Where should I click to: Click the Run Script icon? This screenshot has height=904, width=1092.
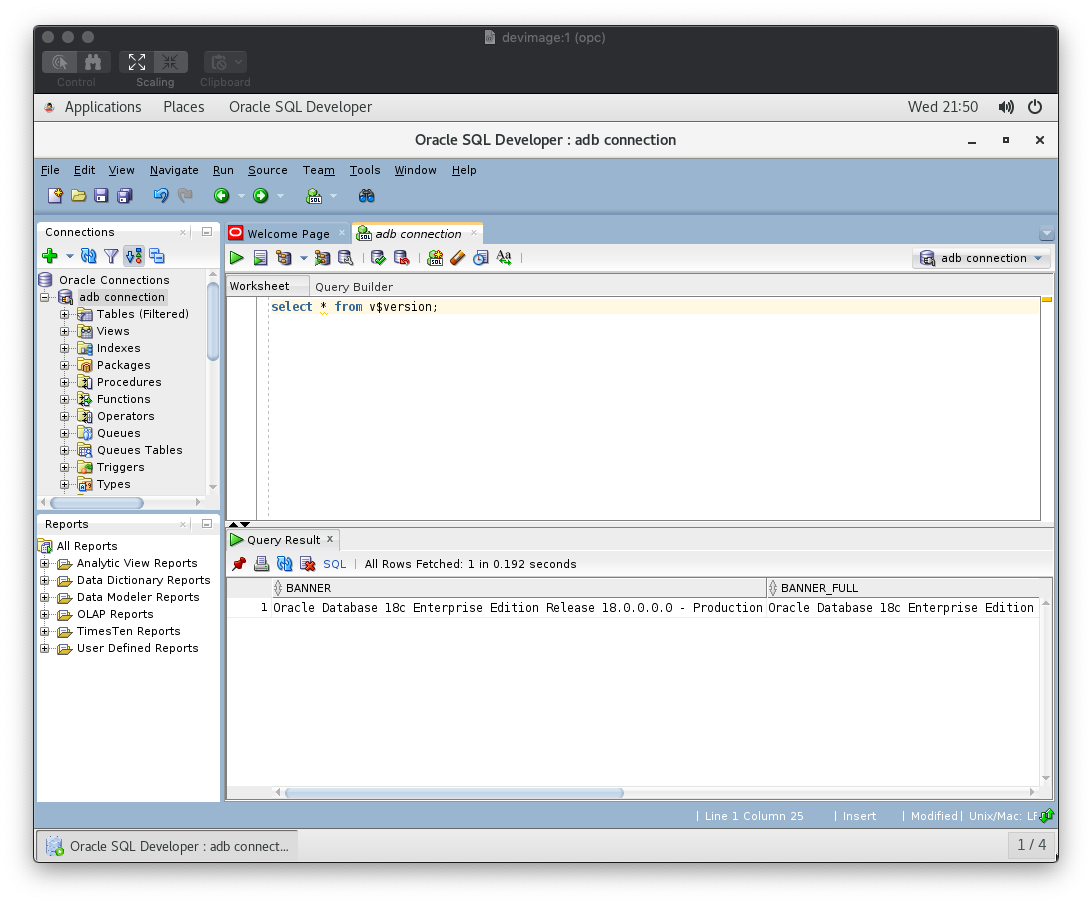click(x=260, y=258)
